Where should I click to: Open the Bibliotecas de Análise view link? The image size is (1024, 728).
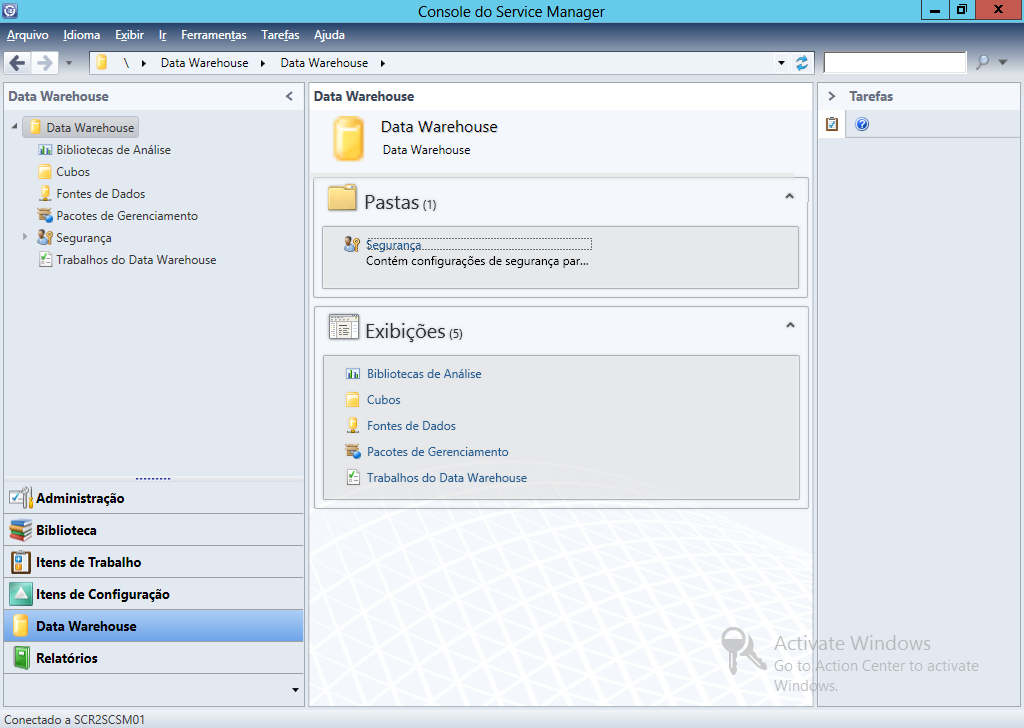tap(424, 374)
